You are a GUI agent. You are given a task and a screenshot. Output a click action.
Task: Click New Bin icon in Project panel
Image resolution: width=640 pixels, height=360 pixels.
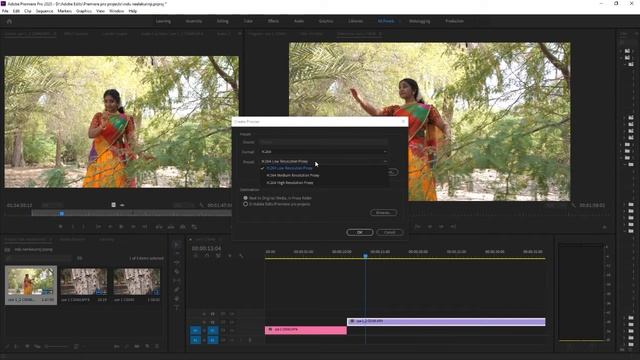(137, 346)
